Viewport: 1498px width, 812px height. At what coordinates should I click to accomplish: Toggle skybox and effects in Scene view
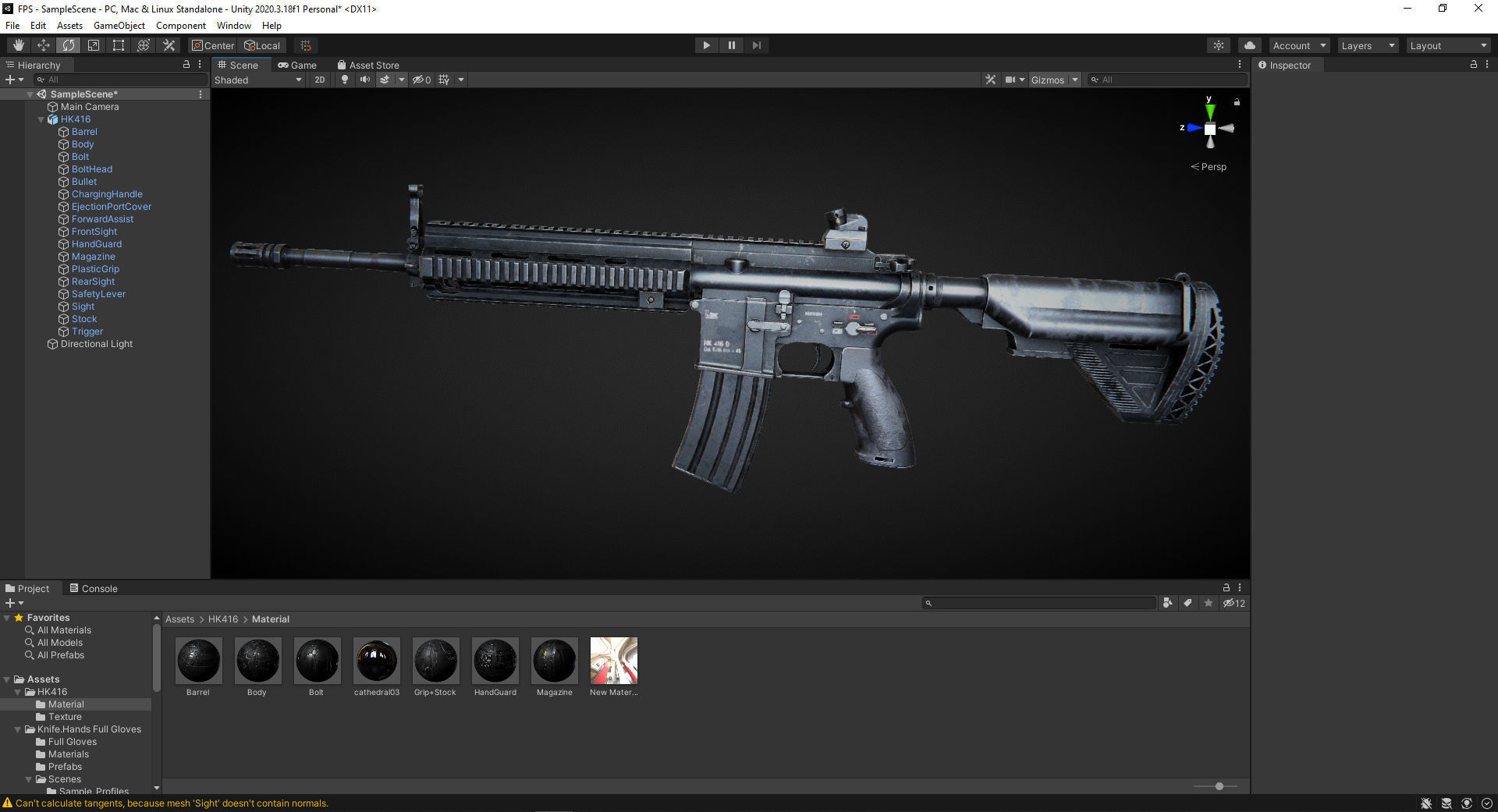385,80
